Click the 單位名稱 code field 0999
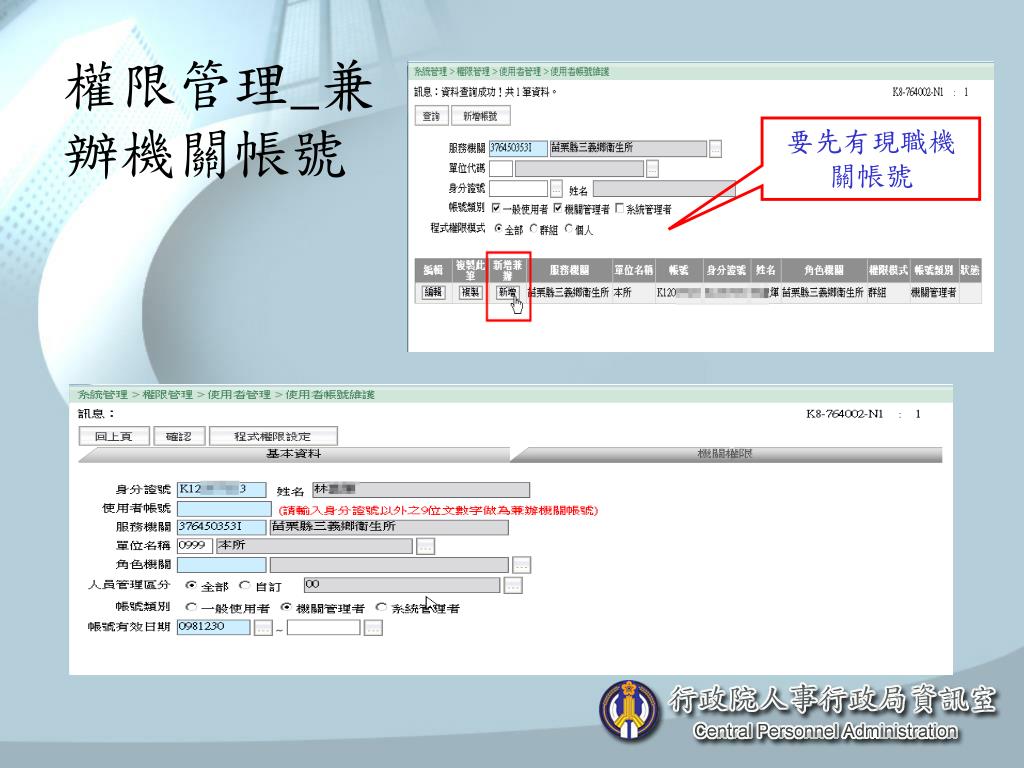The image size is (1024, 768). 195,545
